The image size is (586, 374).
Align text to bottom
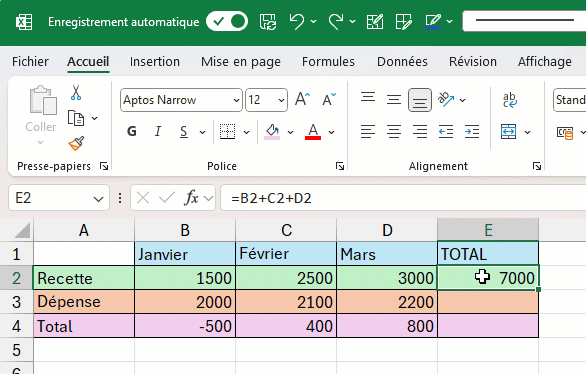(x=420, y=100)
